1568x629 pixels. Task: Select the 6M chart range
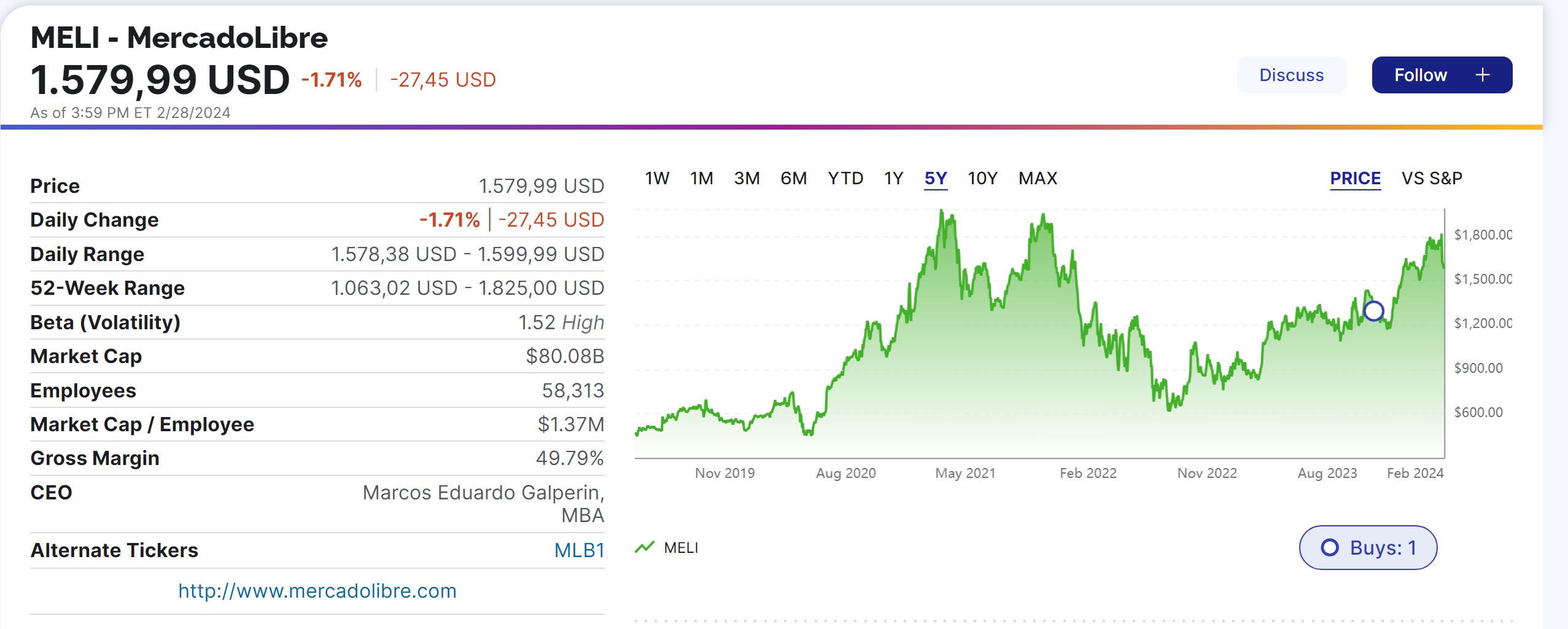[794, 178]
